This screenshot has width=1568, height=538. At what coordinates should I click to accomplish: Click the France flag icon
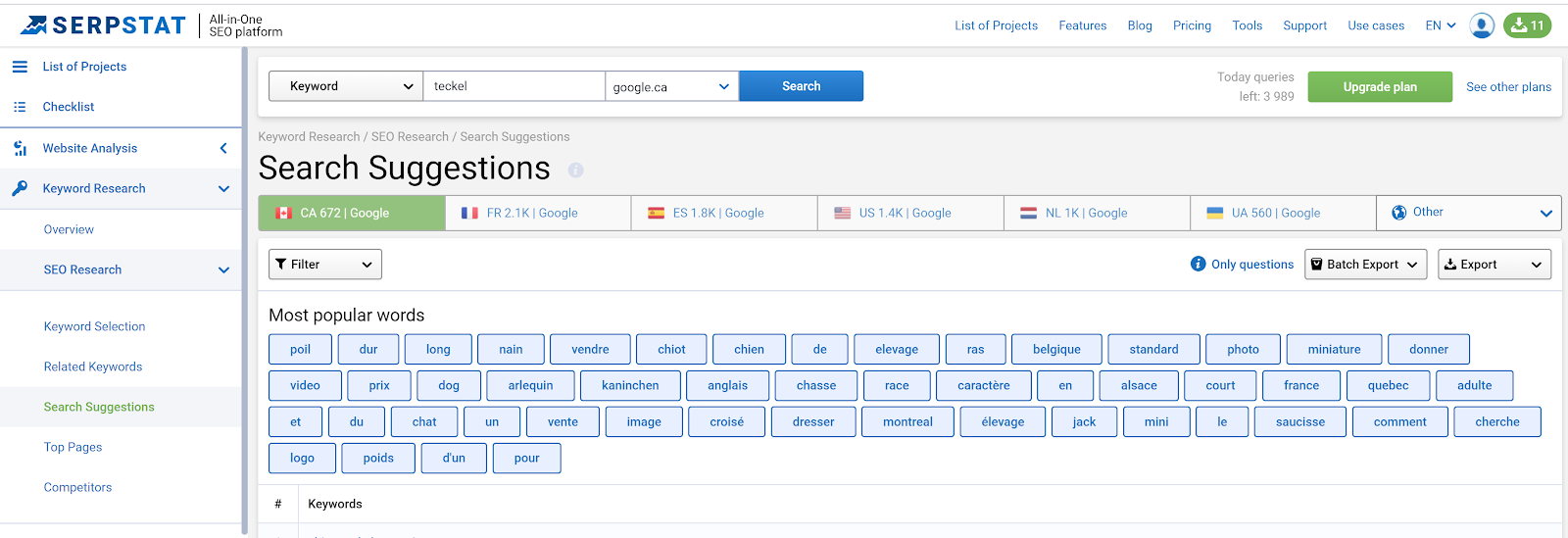469,213
